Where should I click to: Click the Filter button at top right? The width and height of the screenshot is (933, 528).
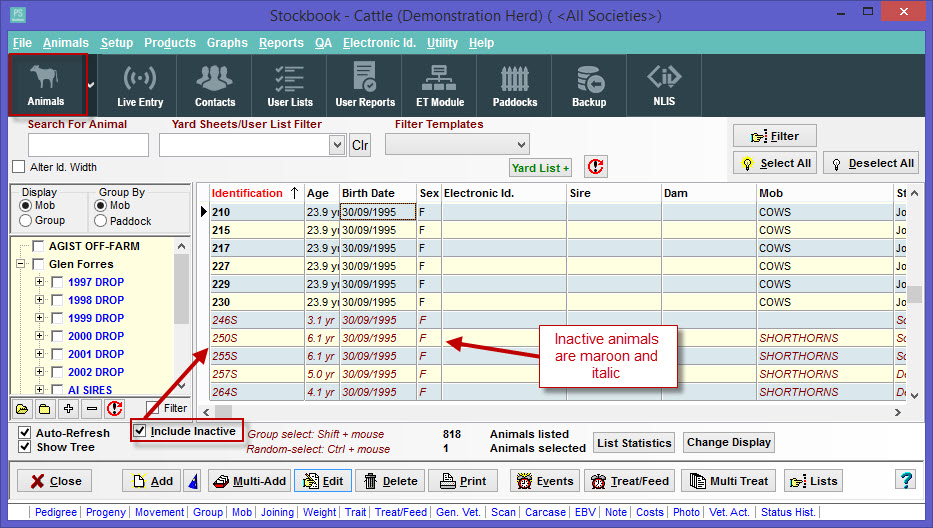pyautogui.click(x=775, y=136)
